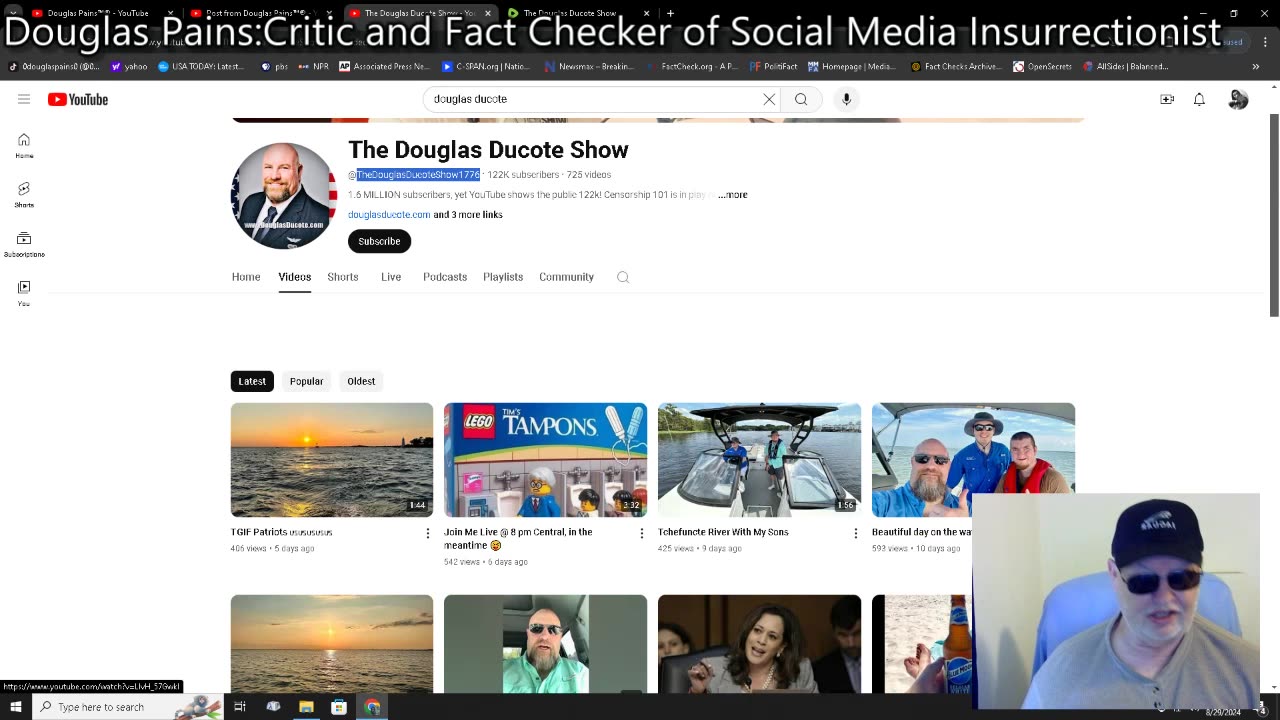Select the Oldest filter chip

coord(361,381)
